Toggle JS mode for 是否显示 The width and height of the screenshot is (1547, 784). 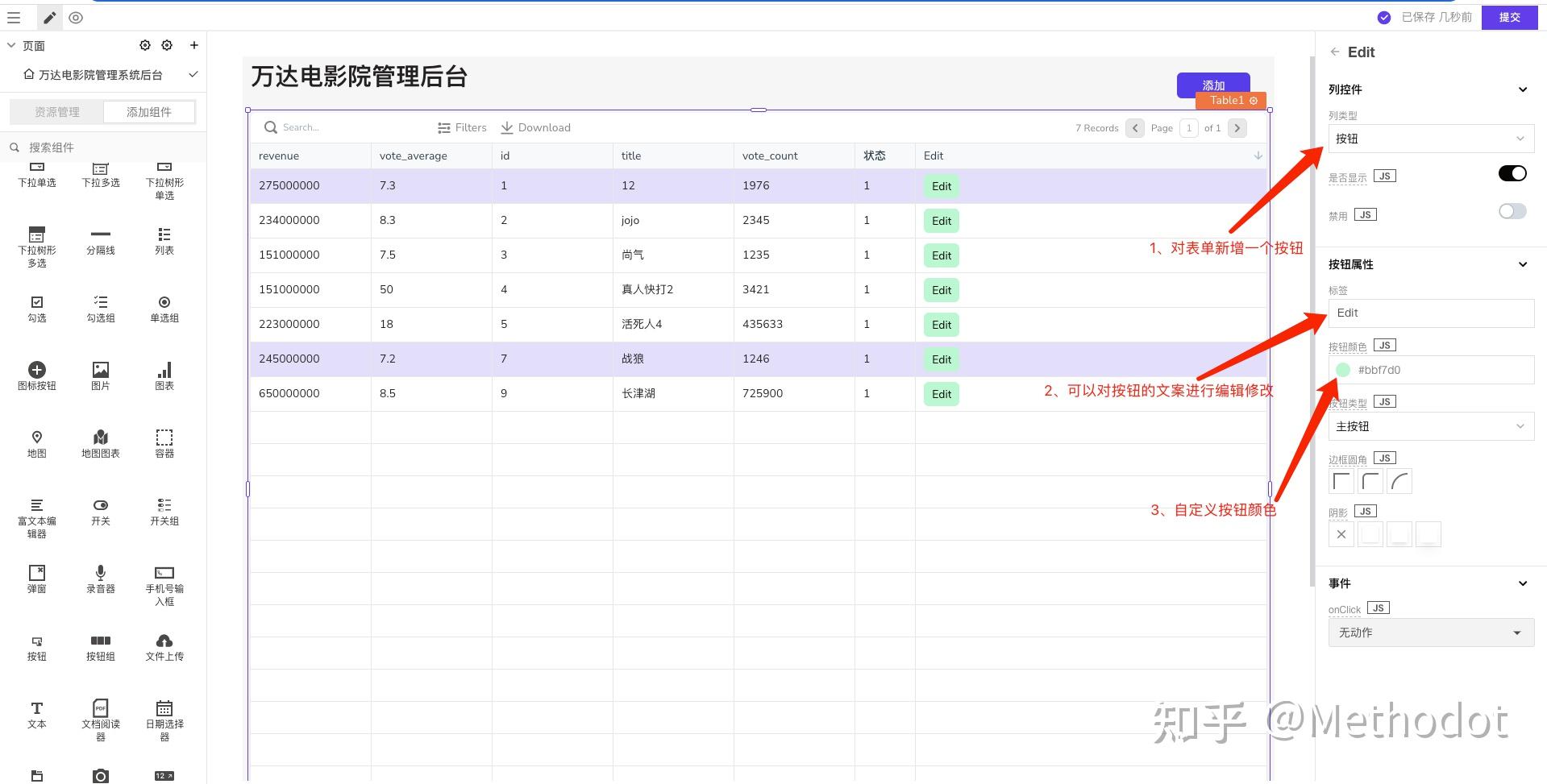(x=1385, y=176)
